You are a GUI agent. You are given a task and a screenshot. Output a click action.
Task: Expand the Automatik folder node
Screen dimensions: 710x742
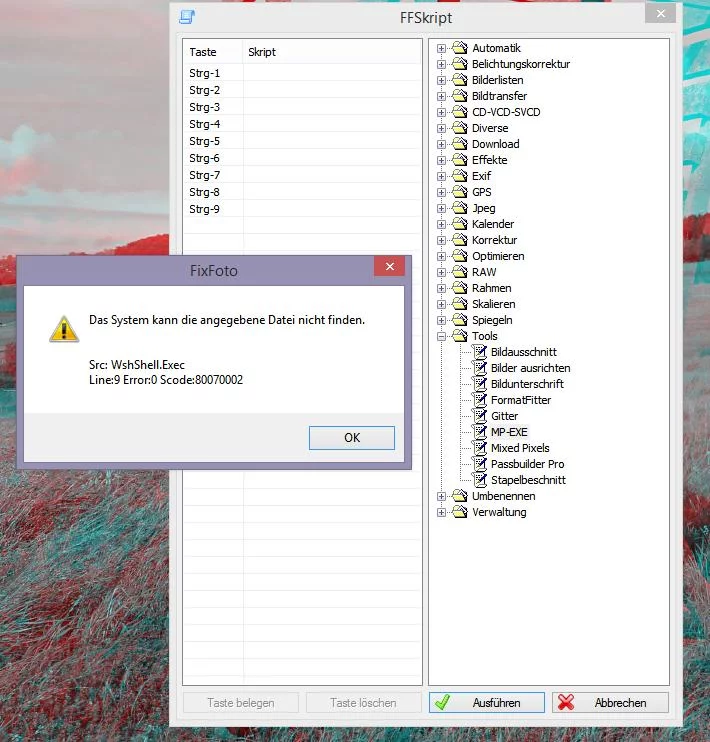click(441, 48)
